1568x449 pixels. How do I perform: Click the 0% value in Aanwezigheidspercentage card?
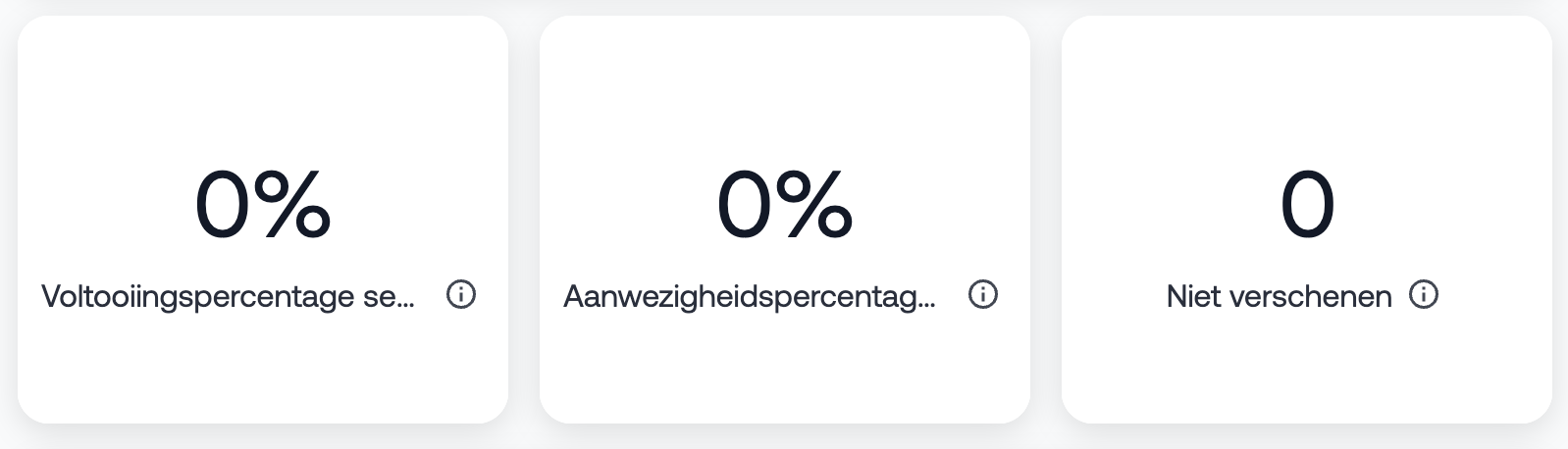[785, 205]
